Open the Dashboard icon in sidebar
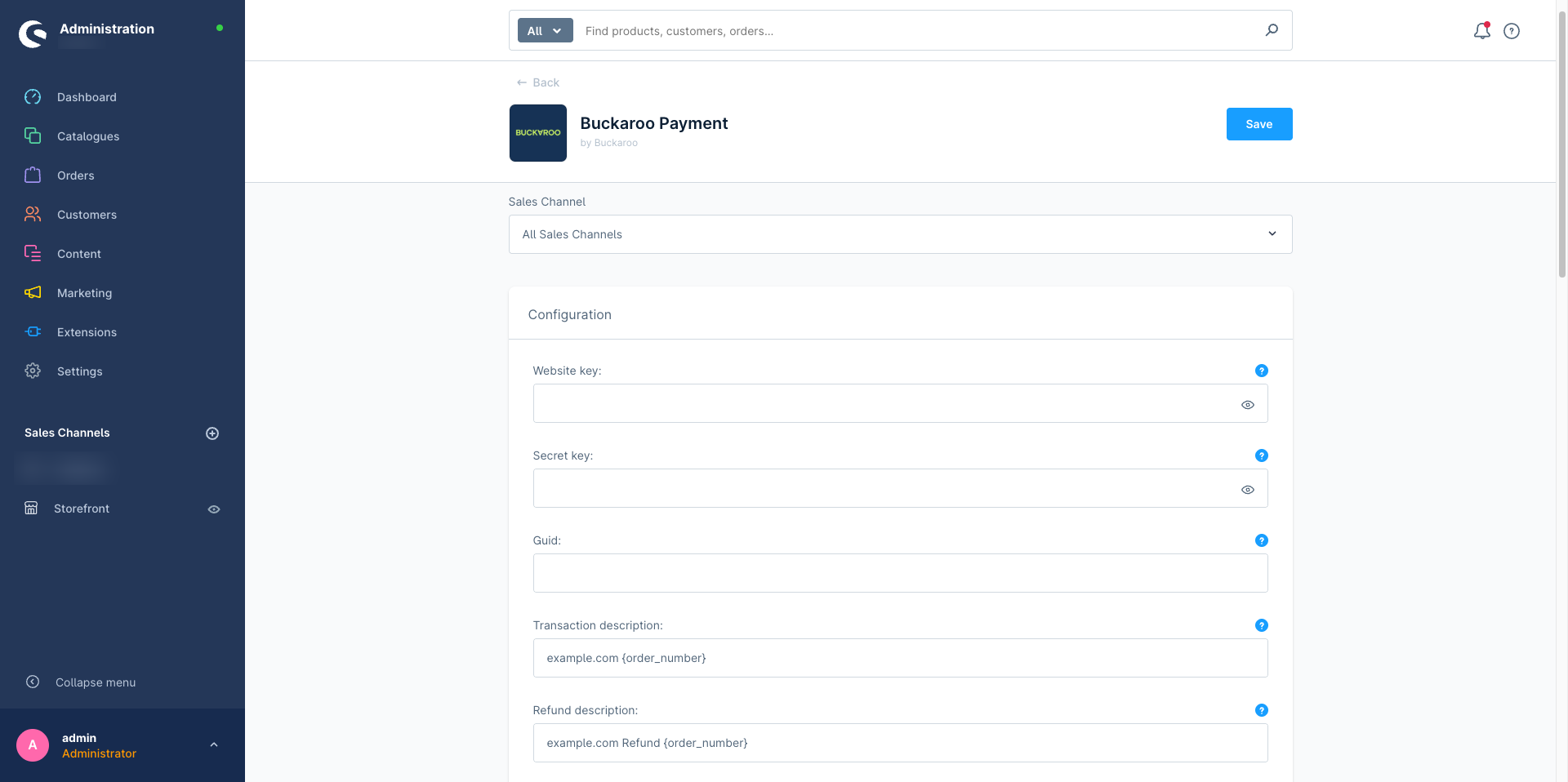The width and height of the screenshot is (1568, 782). (x=33, y=97)
